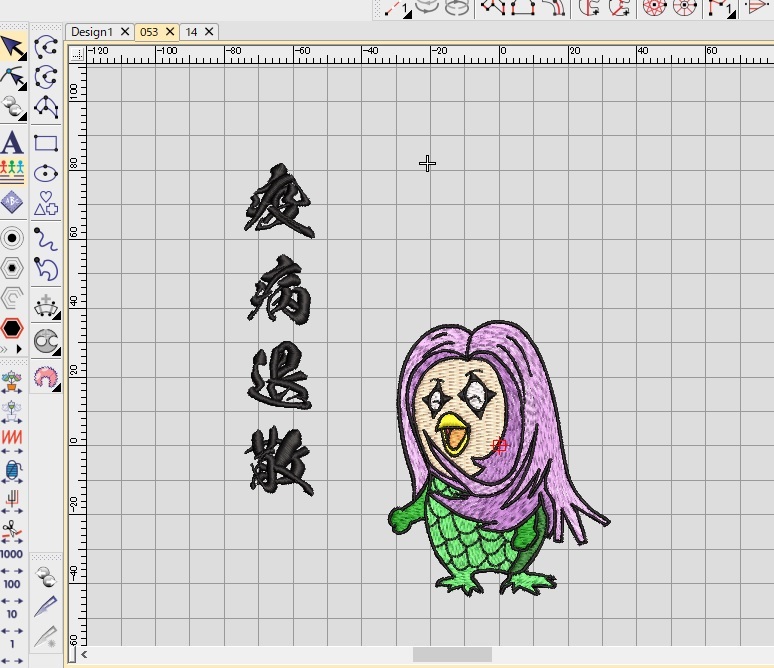
Task: Close the 053 tab
Action: click(170, 32)
